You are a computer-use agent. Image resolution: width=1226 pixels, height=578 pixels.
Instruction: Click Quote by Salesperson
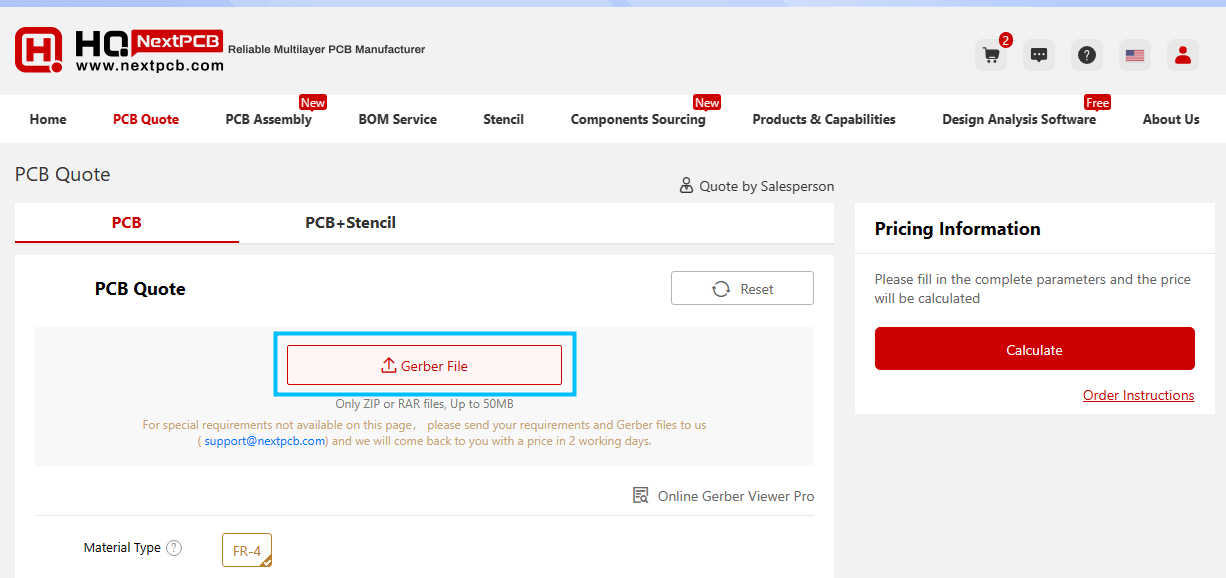tap(757, 186)
